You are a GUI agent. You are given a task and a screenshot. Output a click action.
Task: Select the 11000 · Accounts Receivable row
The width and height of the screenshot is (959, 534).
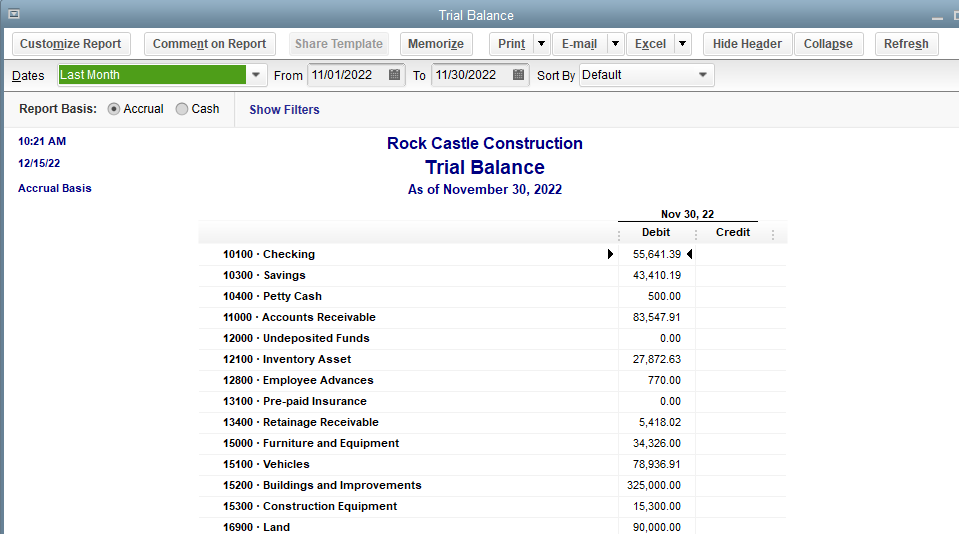[x=492, y=317]
